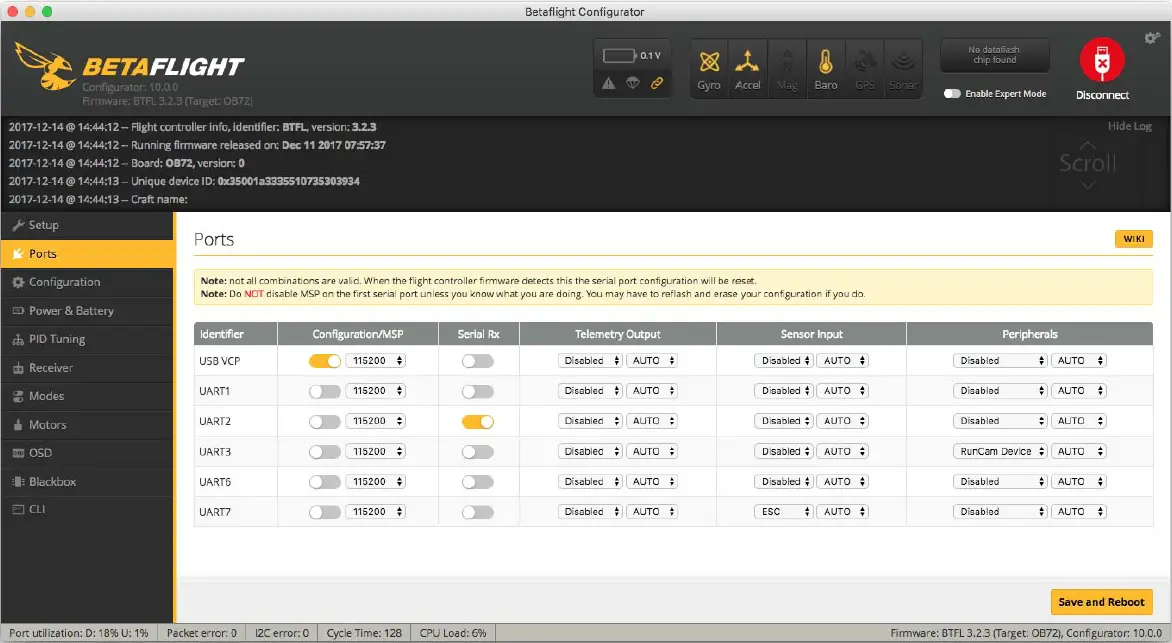Click Save and Reboot button
This screenshot has width=1172, height=643.
(x=1101, y=602)
